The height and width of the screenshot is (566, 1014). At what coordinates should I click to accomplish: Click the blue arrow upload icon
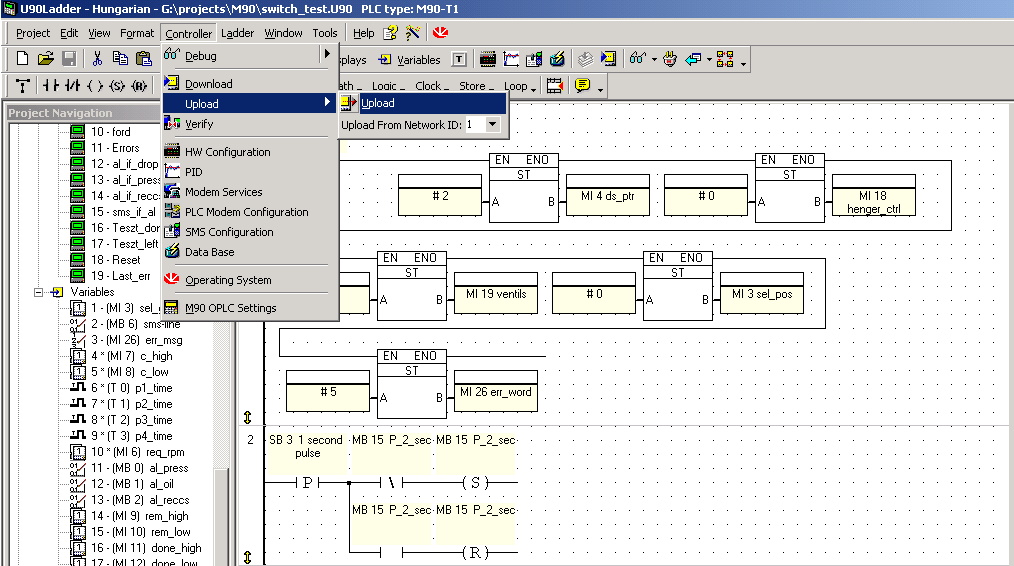[693, 60]
